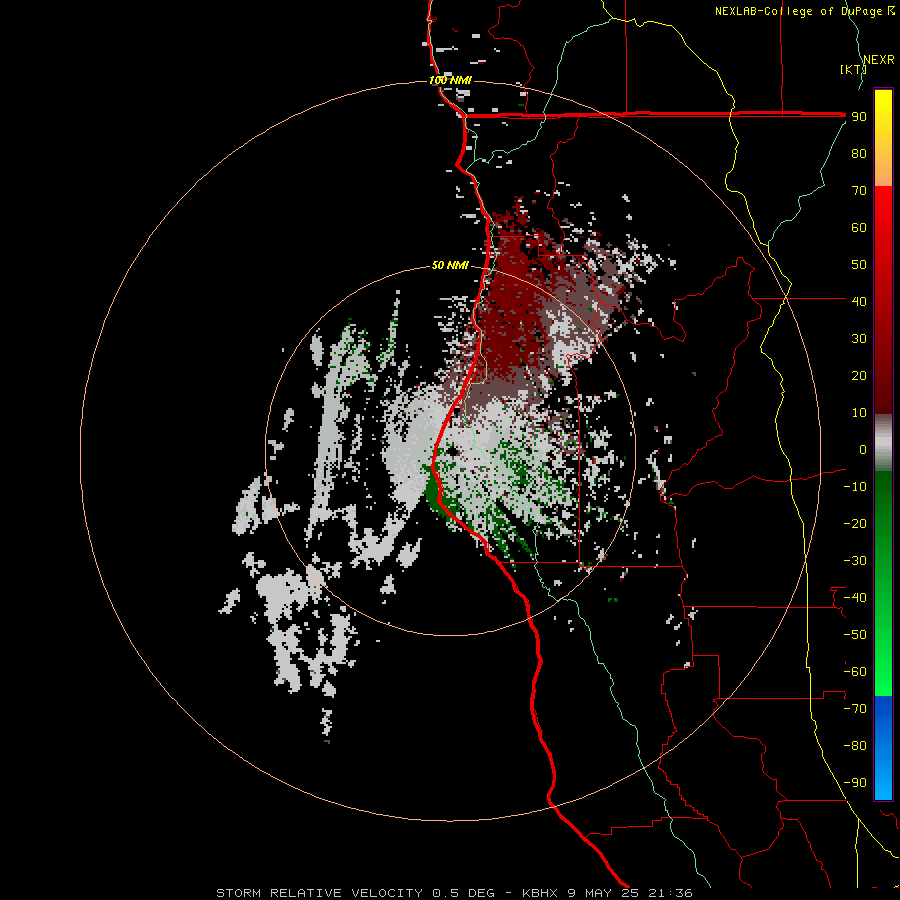This screenshot has height=900, width=900.
Task: Pick the blue segment of the color bar
Action: (883, 748)
